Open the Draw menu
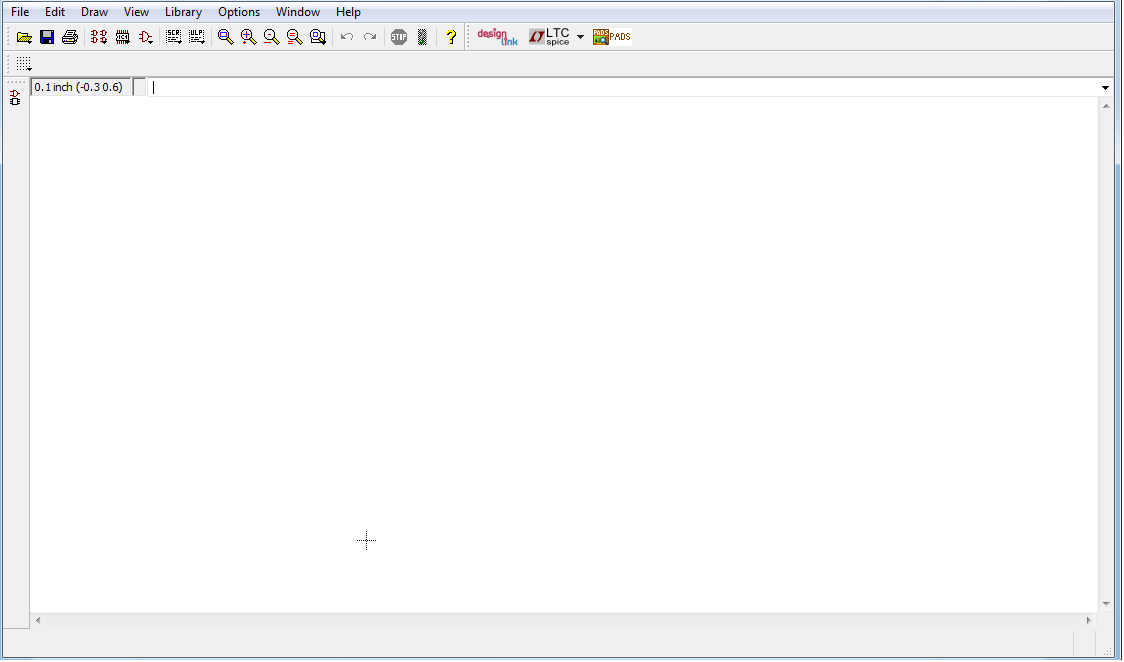 94,12
